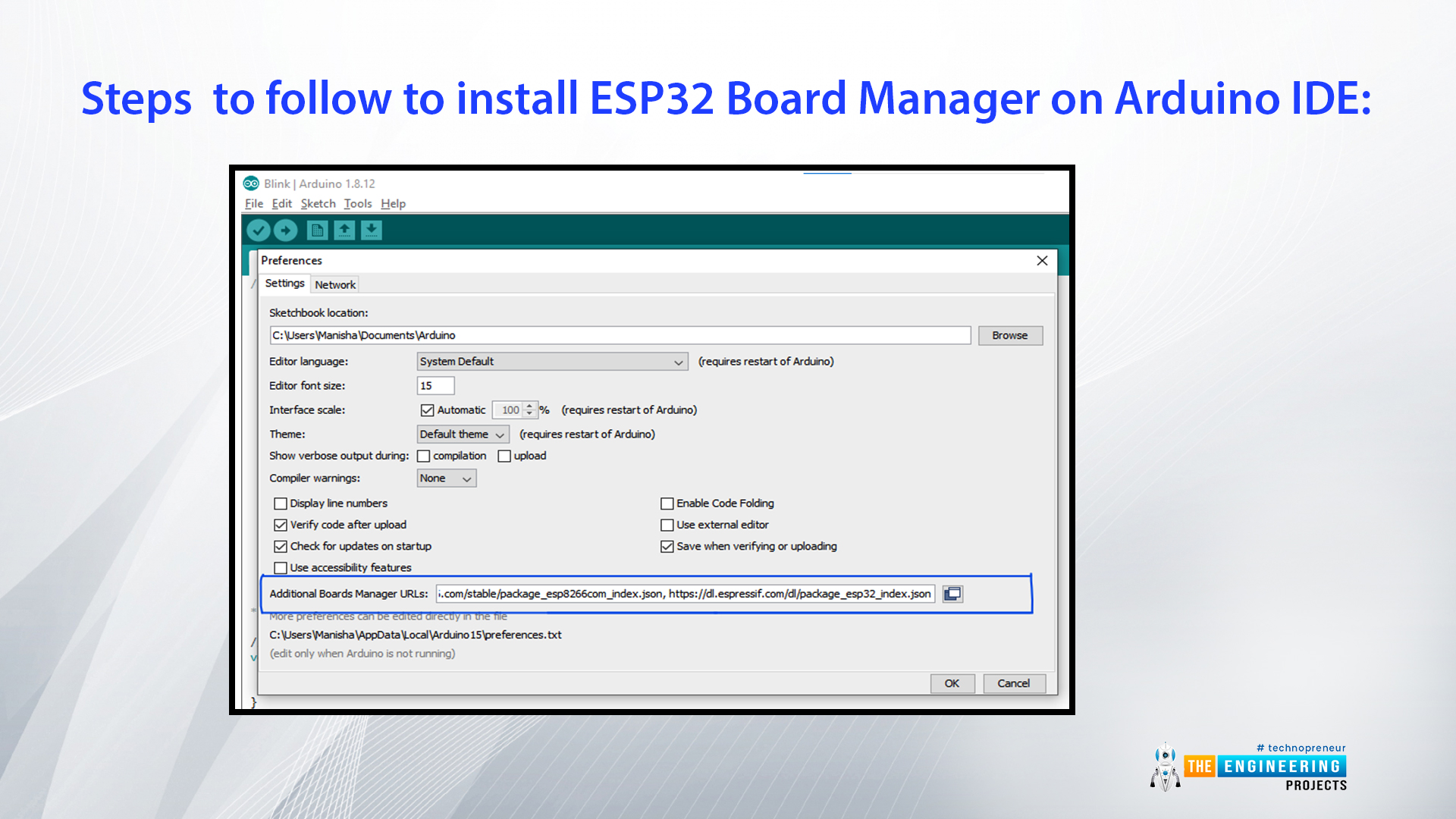Click the Browse button
The image size is (1456, 819).
(1010, 335)
